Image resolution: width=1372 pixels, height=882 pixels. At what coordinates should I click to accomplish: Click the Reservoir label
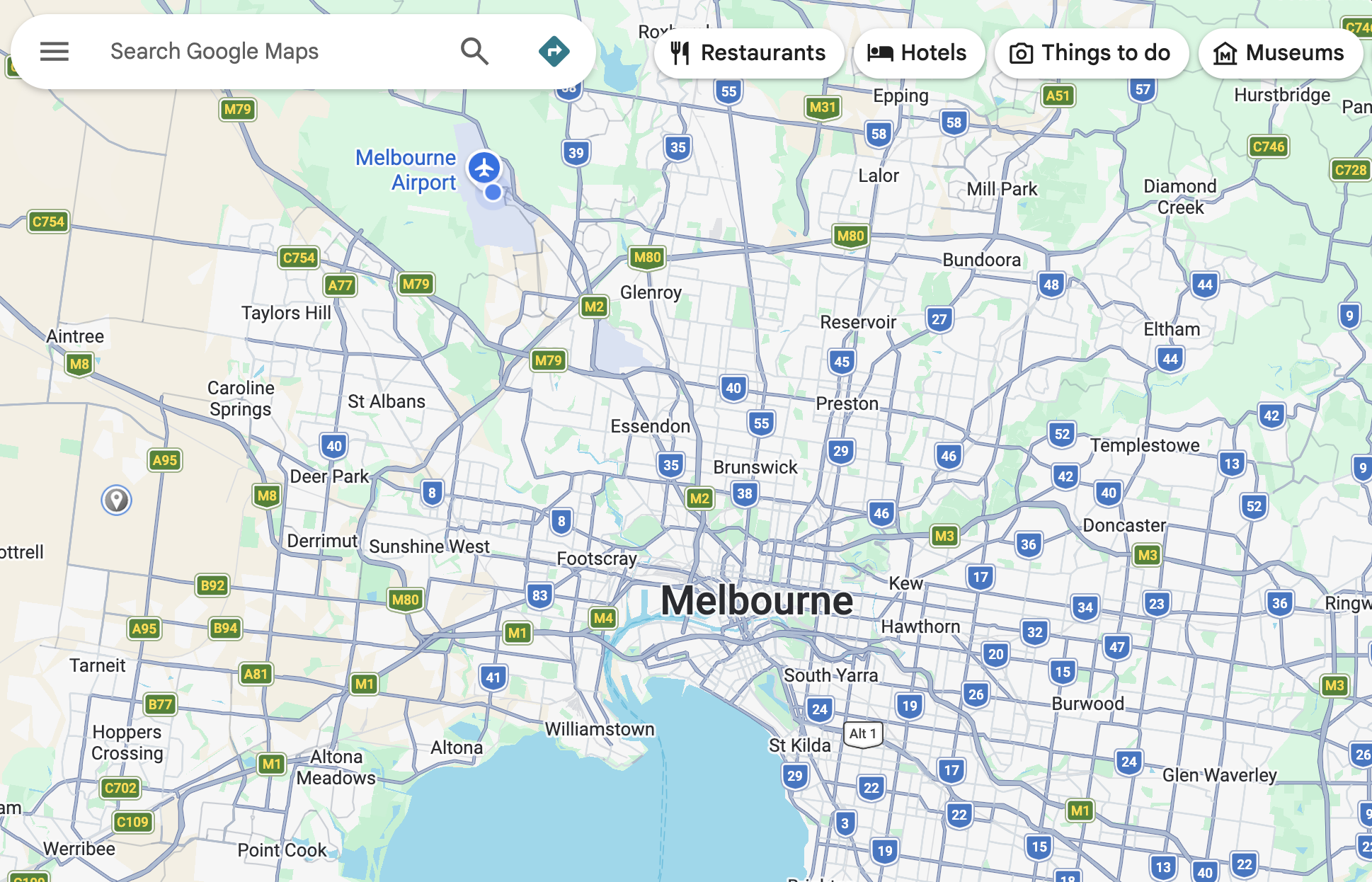pyautogui.click(x=858, y=322)
